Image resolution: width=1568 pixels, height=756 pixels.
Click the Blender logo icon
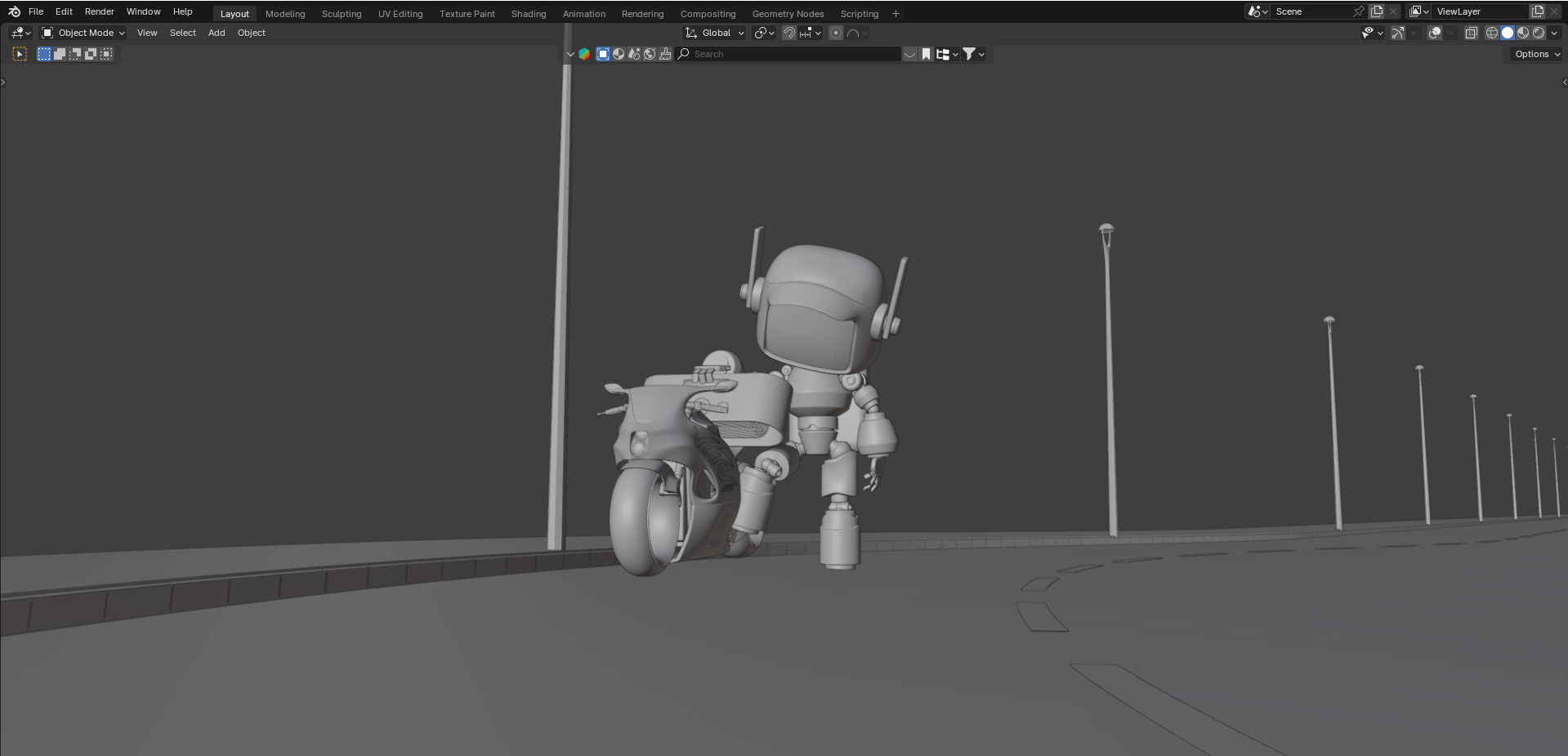pyautogui.click(x=14, y=11)
